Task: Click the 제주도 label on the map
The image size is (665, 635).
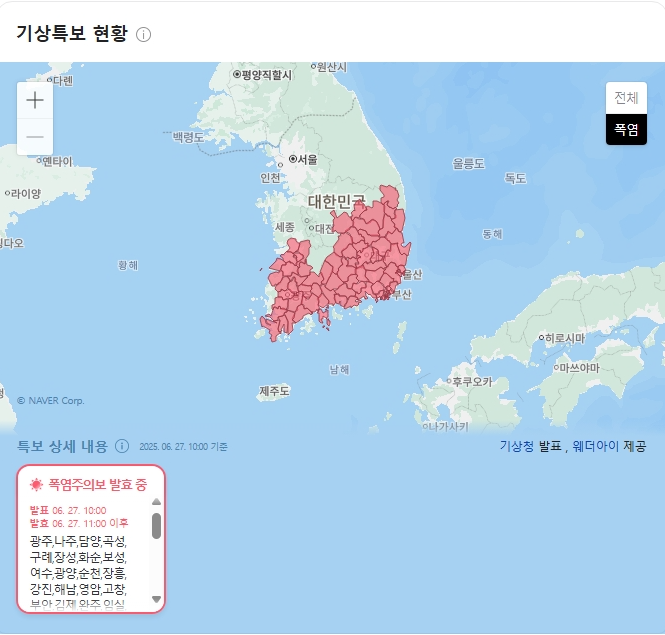Action: pos(274,391)
